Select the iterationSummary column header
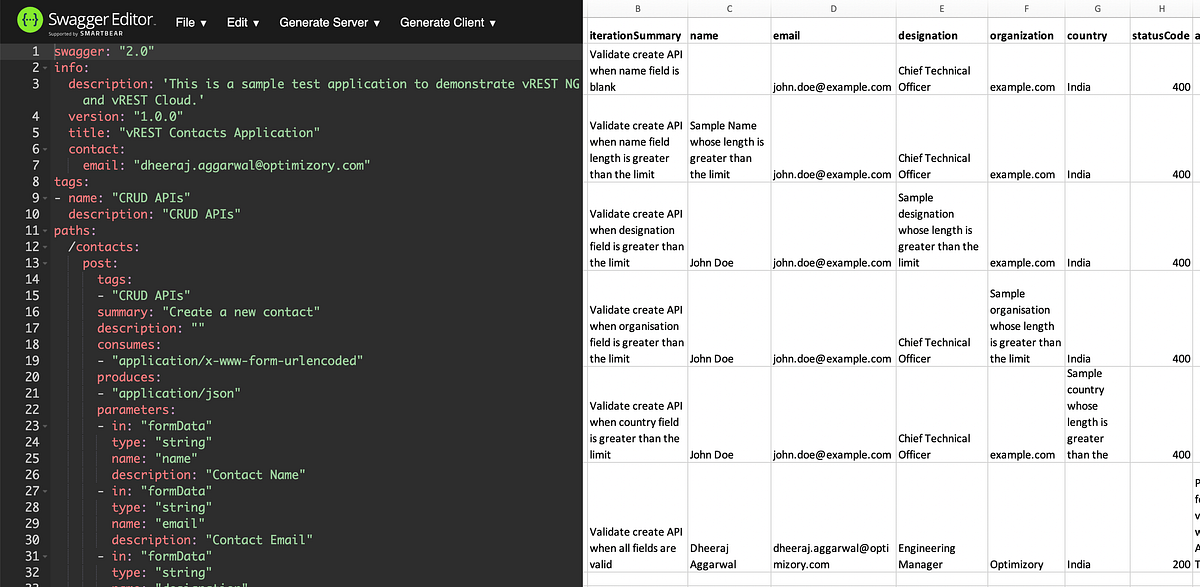Screen dimensions: 1200x587 (636, 35)
